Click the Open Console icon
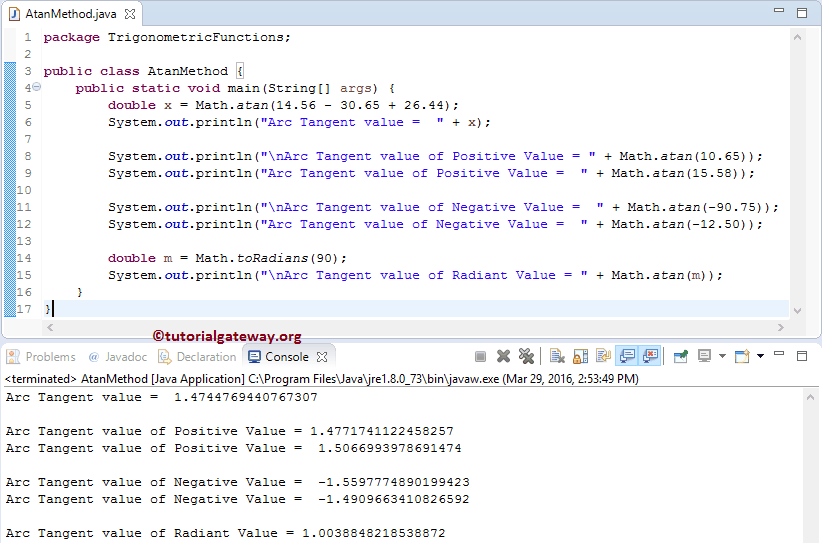The width and height of the screenshot is (822, 543). (x=742, y=356)
